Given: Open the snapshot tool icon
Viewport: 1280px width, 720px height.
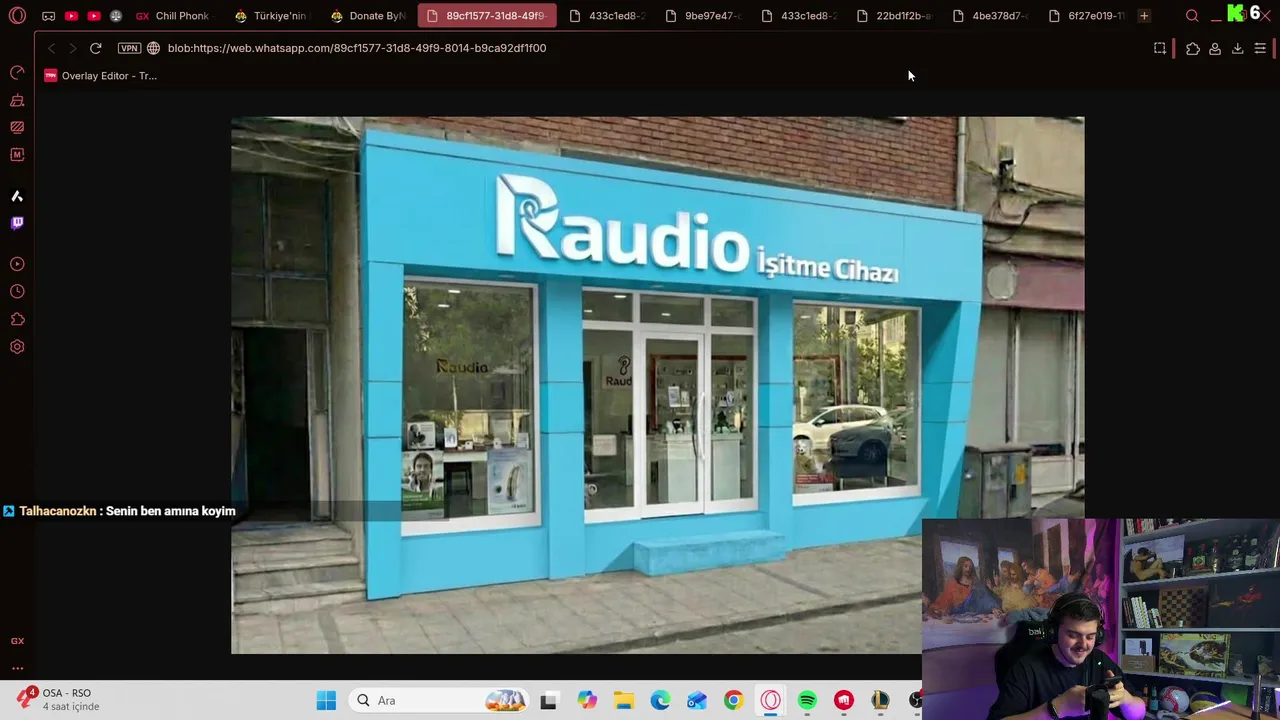Looking at the screenshot, I should click(x=1160, y=48).
